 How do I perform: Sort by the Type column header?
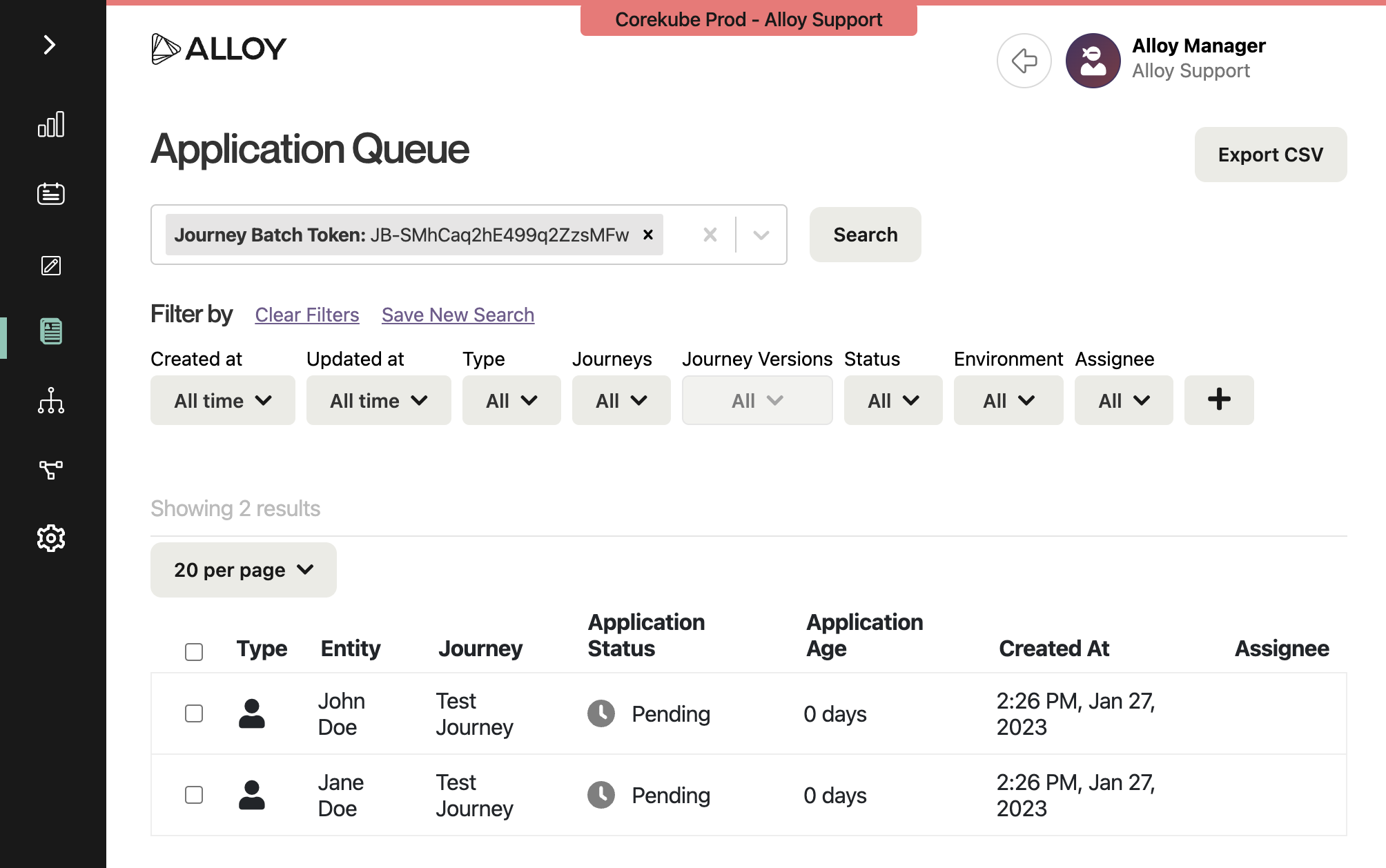click(x=262, y=649)
